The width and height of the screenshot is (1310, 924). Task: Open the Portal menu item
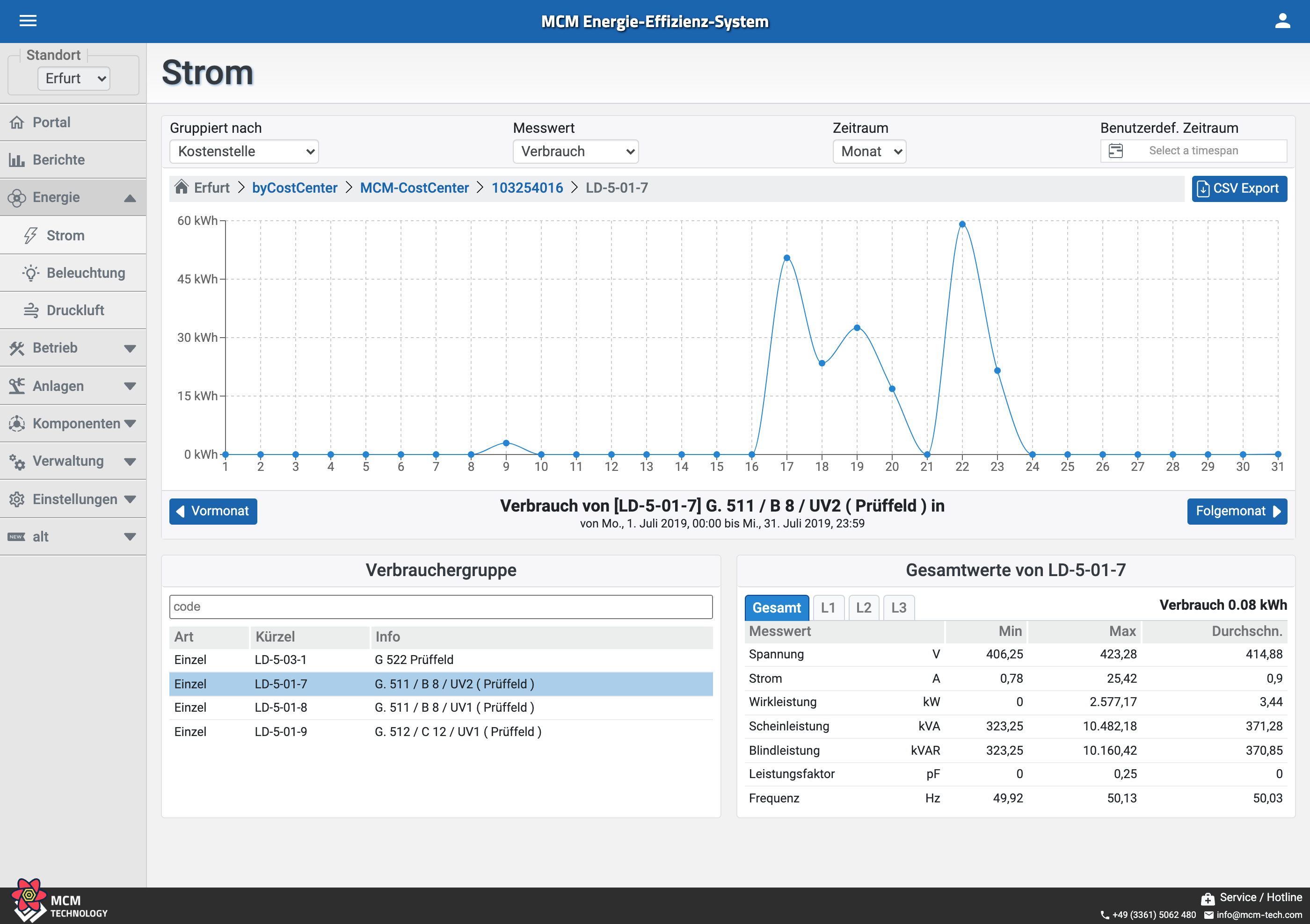coord(73,123)
